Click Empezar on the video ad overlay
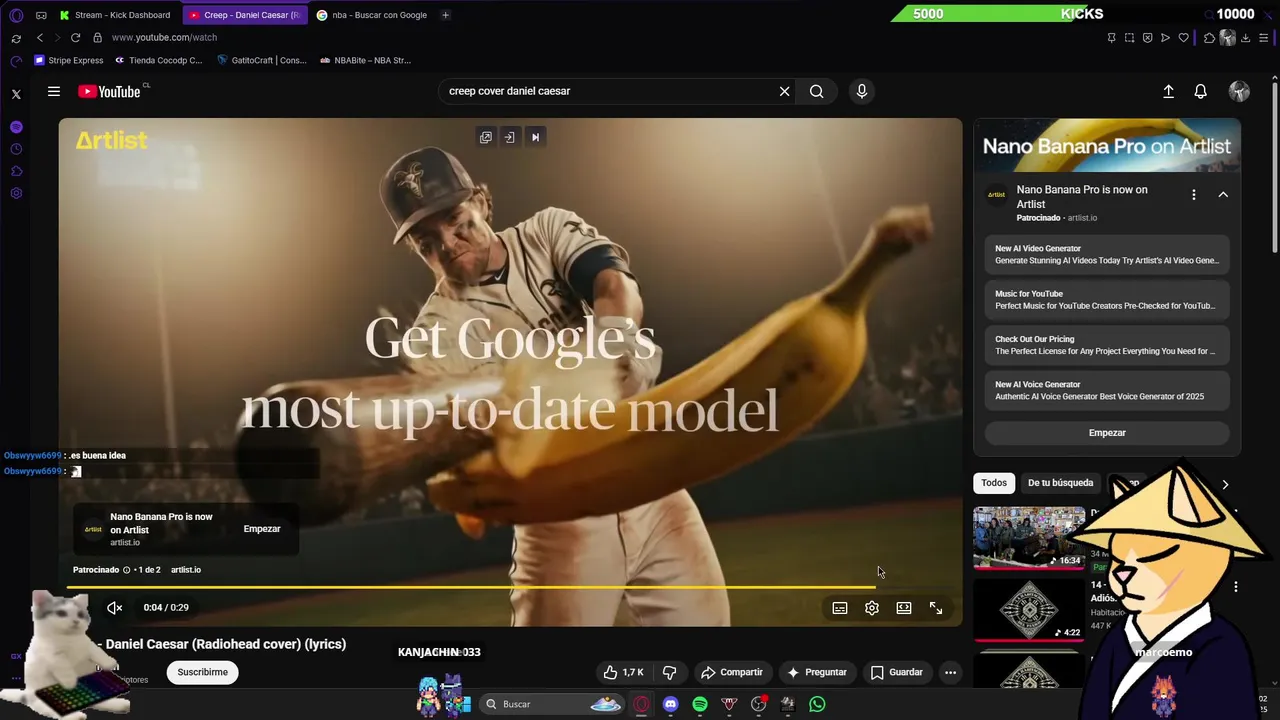1280x720 pixels. (x=262, y=529)
